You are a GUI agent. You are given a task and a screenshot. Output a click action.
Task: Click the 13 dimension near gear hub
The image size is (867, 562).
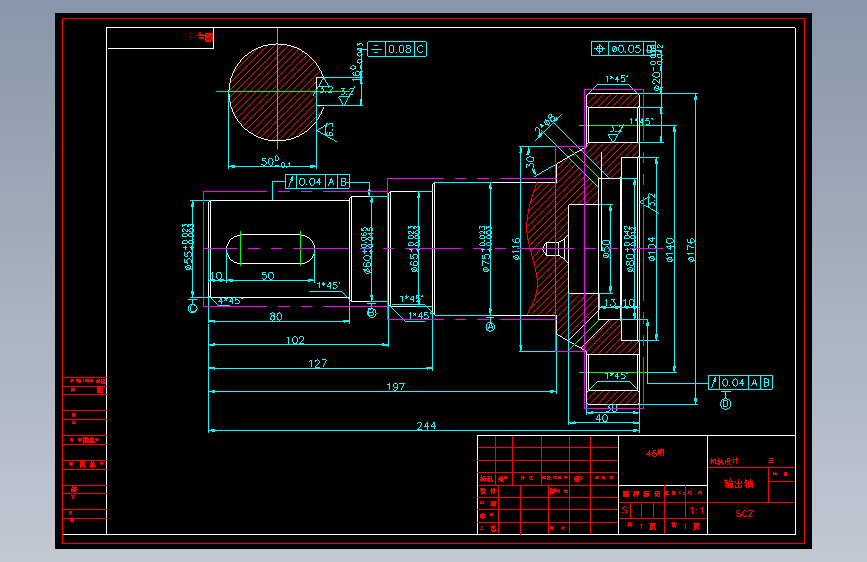[610, 303]
